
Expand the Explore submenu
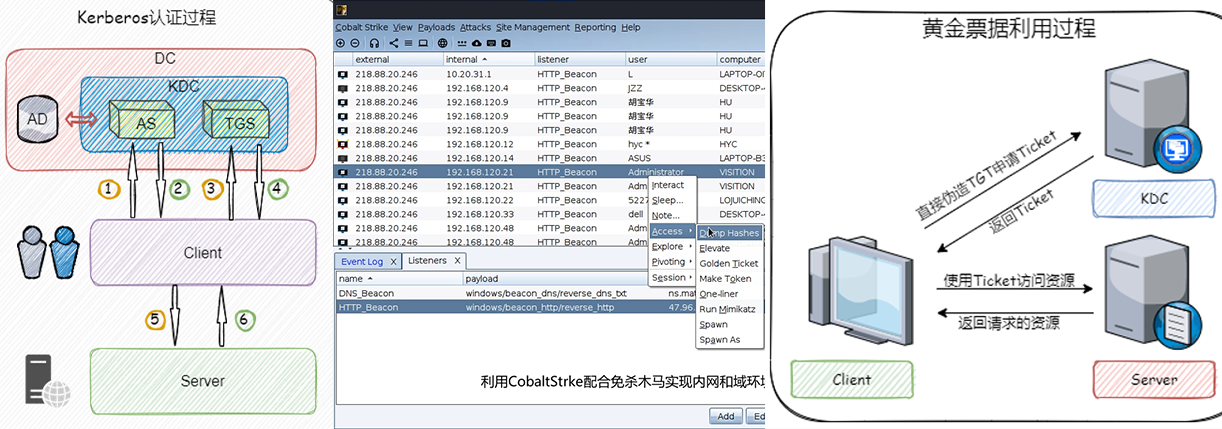coord(671,246)
